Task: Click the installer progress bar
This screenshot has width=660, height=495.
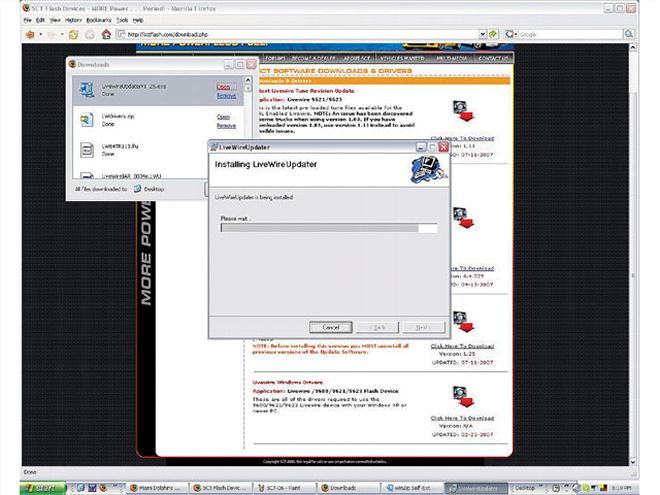Action: coord(329,228)
